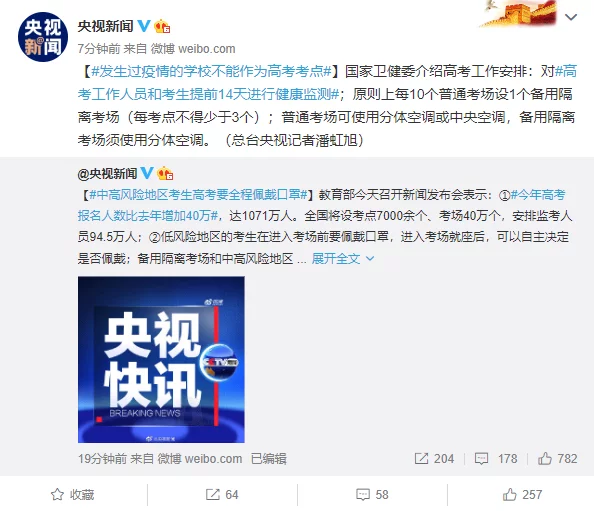Click the 收藏 star to favorite the post
The height and width of the screenshot is (511, 594).
pos(72,494)
